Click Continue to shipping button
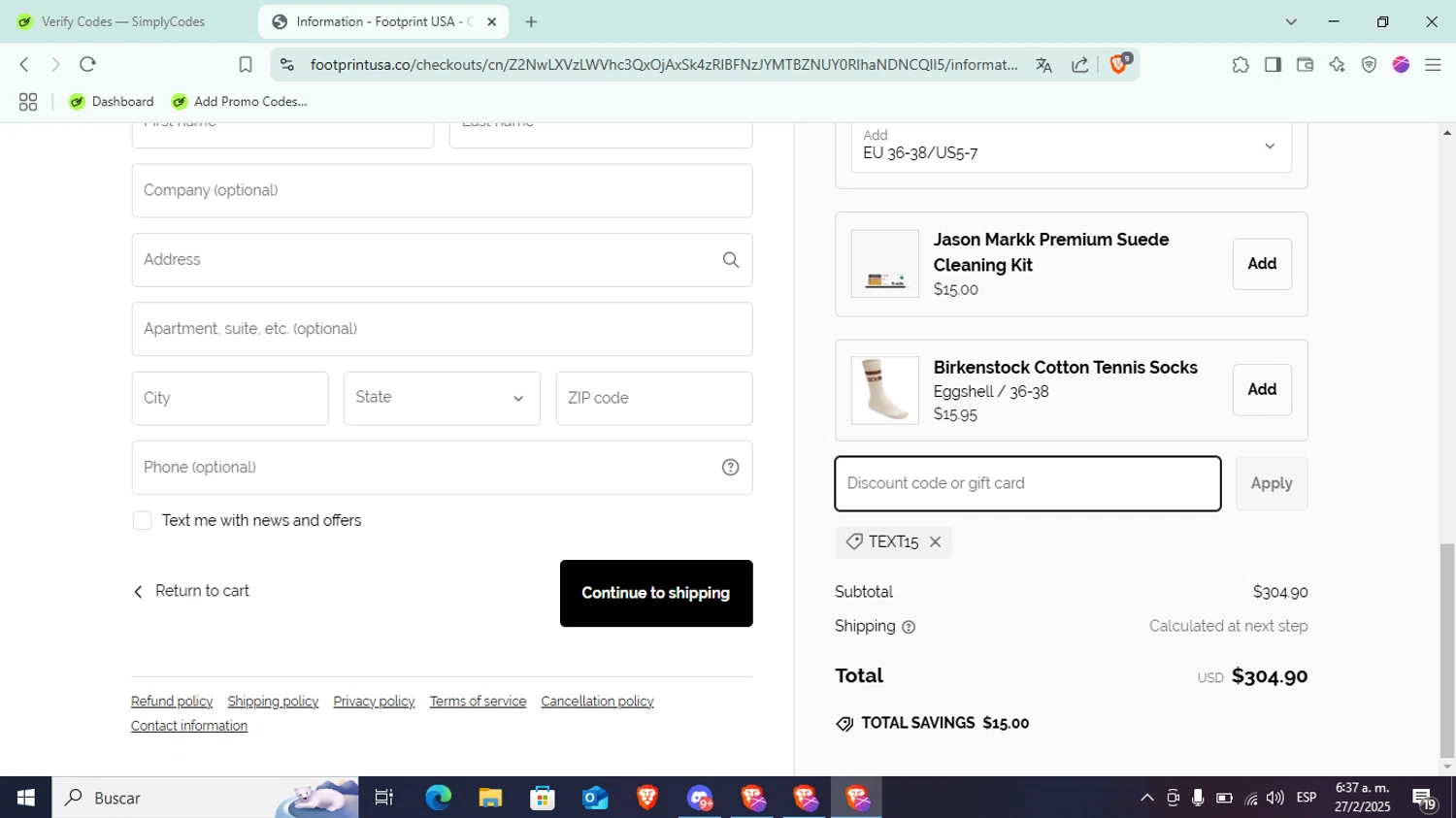Viewport: 1456px width, 818px height. (x=656, y=594)
